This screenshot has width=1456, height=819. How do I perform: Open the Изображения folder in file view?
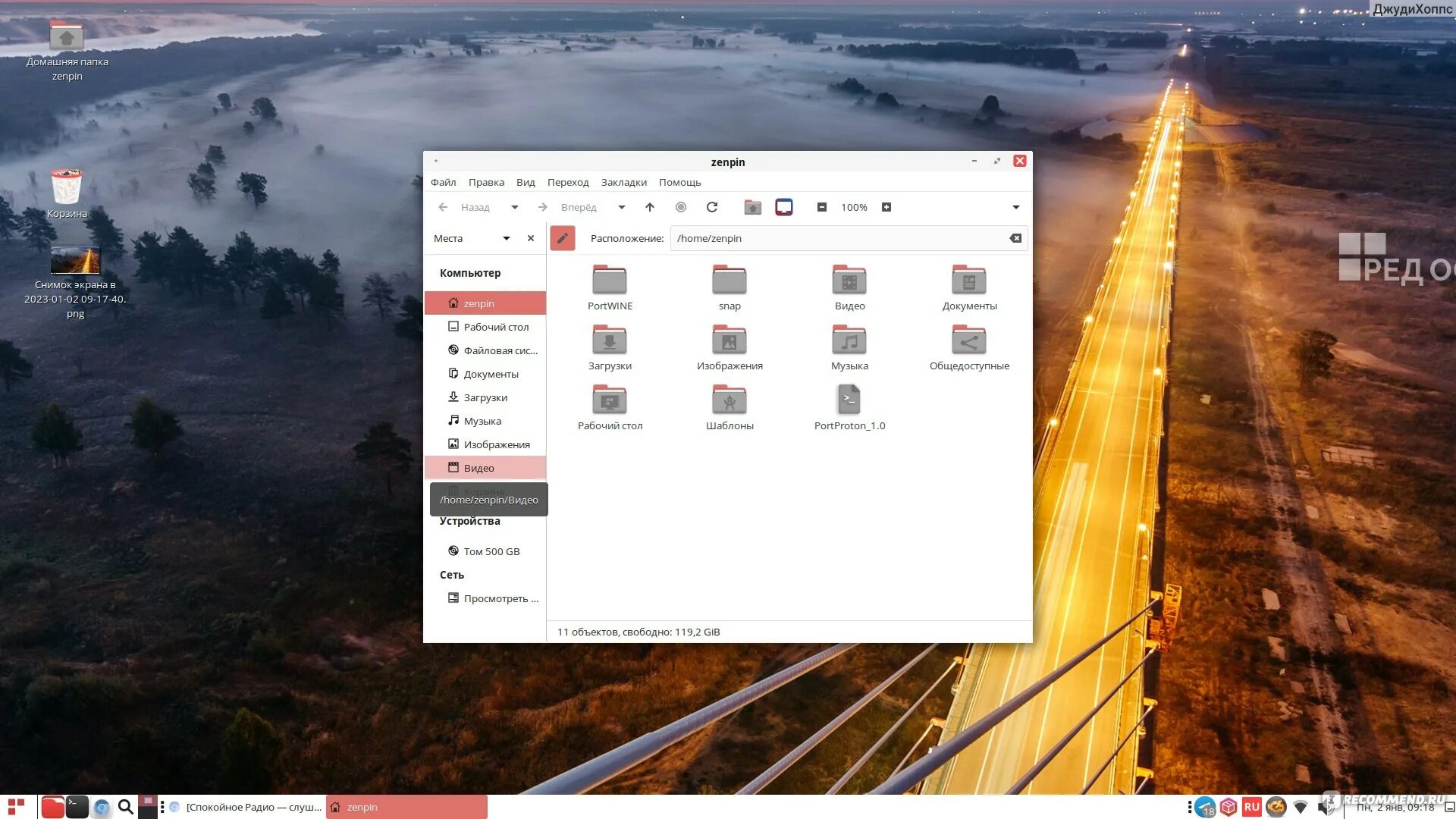[x=730, y=347]
